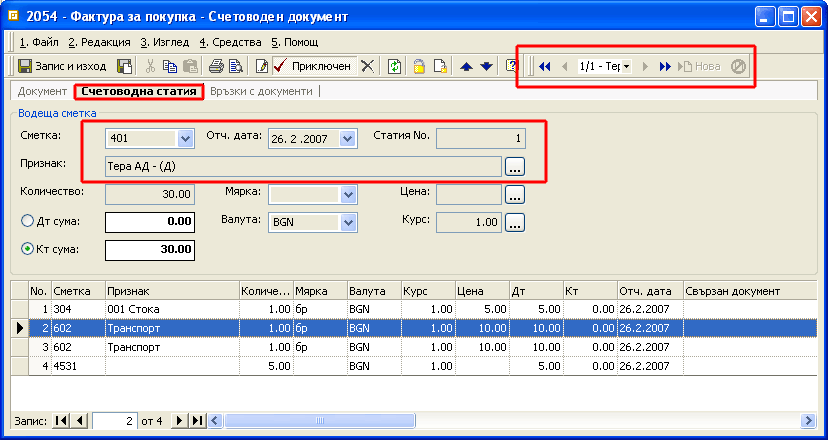Image resolution: width=828 pixels, height=440 pixels.
Task: Open the Валута BGN dropdown
Action: click(x=348, y=222)
